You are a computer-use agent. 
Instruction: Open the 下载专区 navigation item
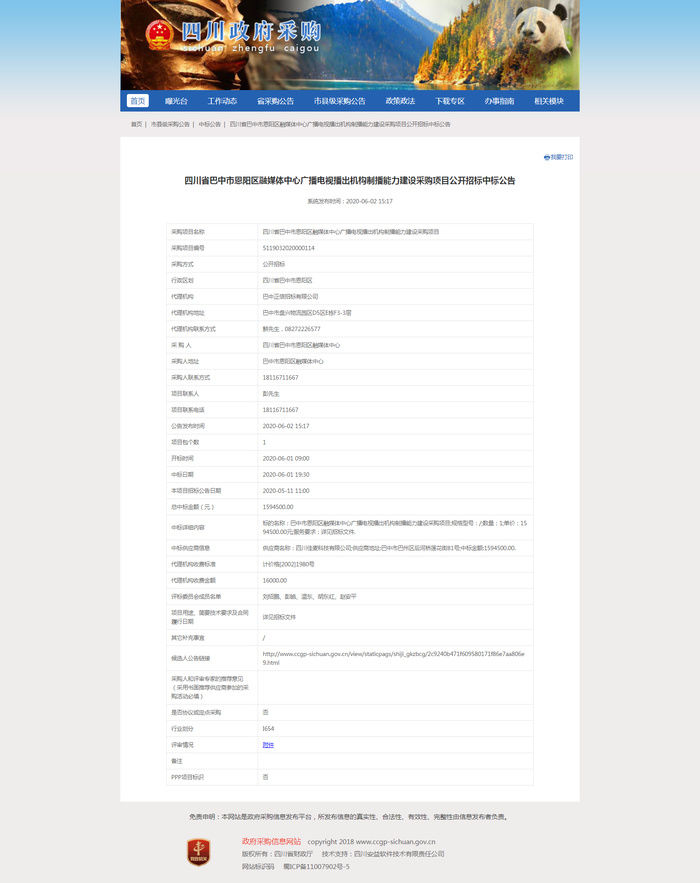click(x=449, y=101)
